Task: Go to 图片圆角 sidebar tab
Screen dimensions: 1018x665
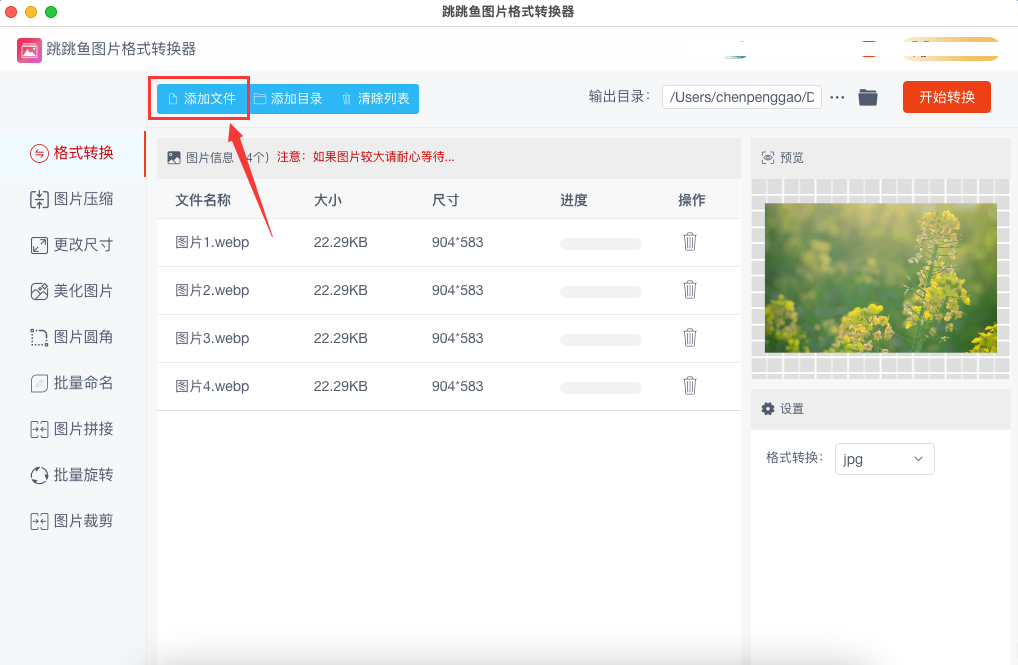Action: 72,337
